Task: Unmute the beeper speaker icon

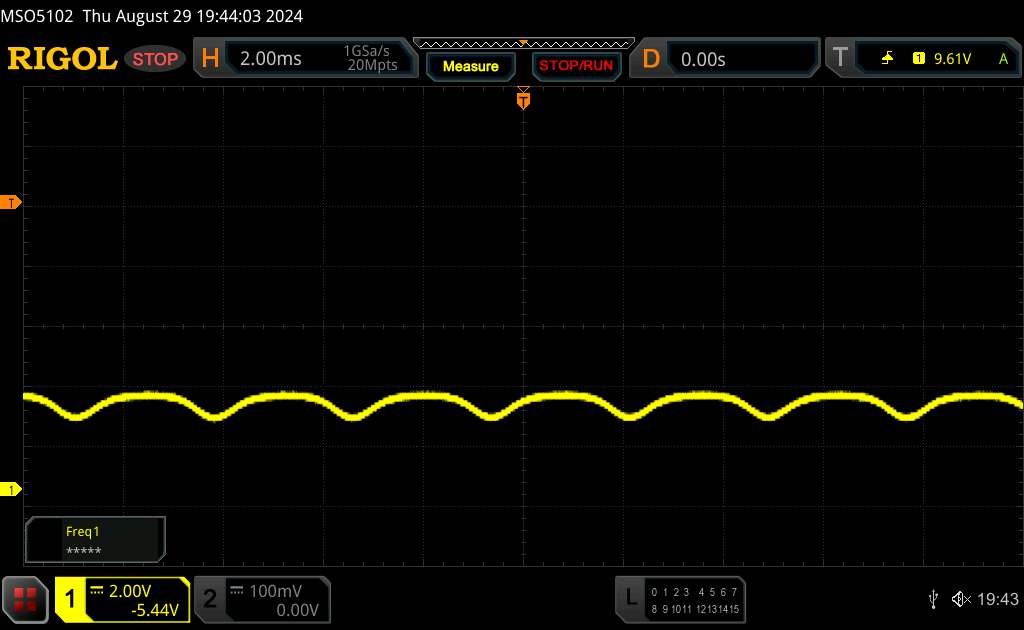Action: tap(960, 598)
